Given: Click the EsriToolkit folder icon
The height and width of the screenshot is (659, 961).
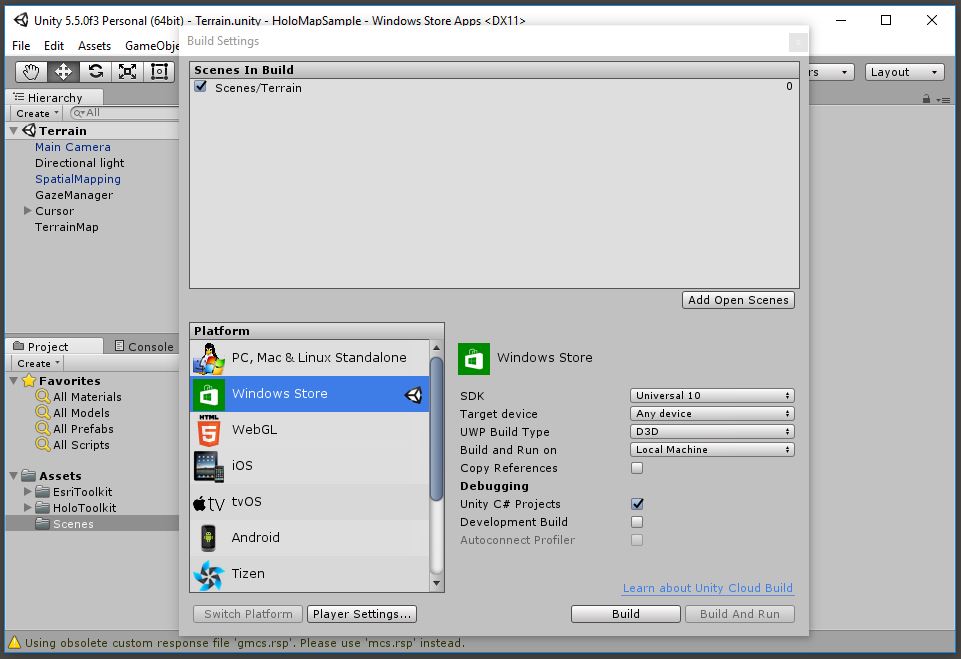Looking at the screenshot, I should pos(42,492).
